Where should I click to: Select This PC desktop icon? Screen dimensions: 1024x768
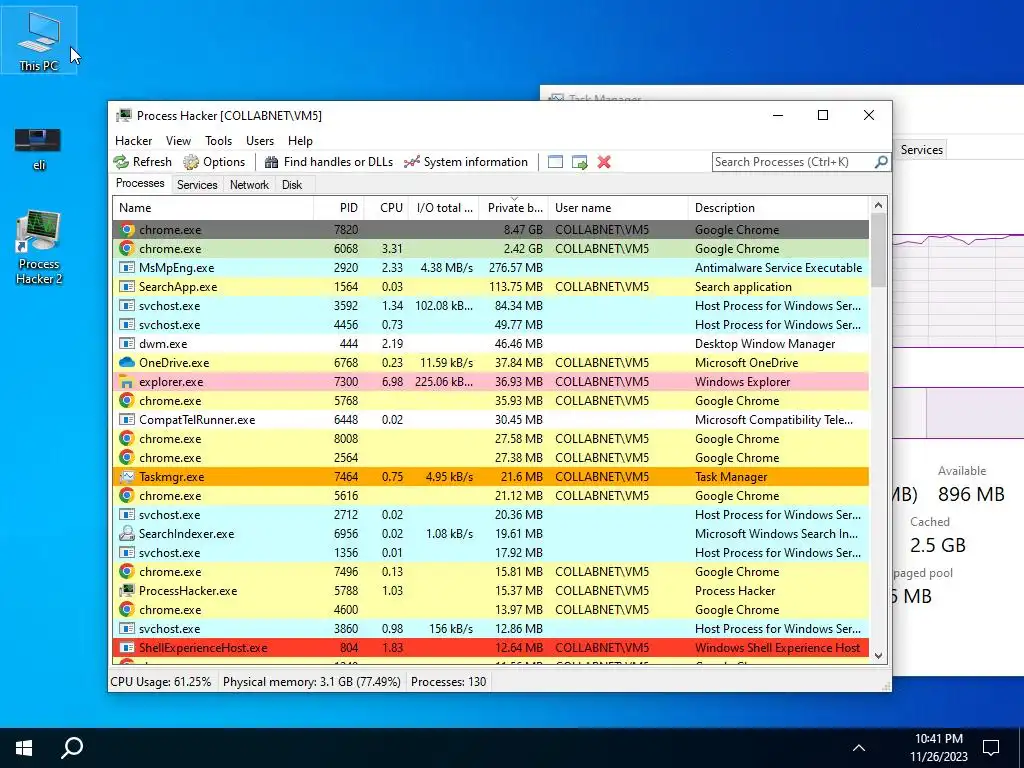click(x=39, y=40)
